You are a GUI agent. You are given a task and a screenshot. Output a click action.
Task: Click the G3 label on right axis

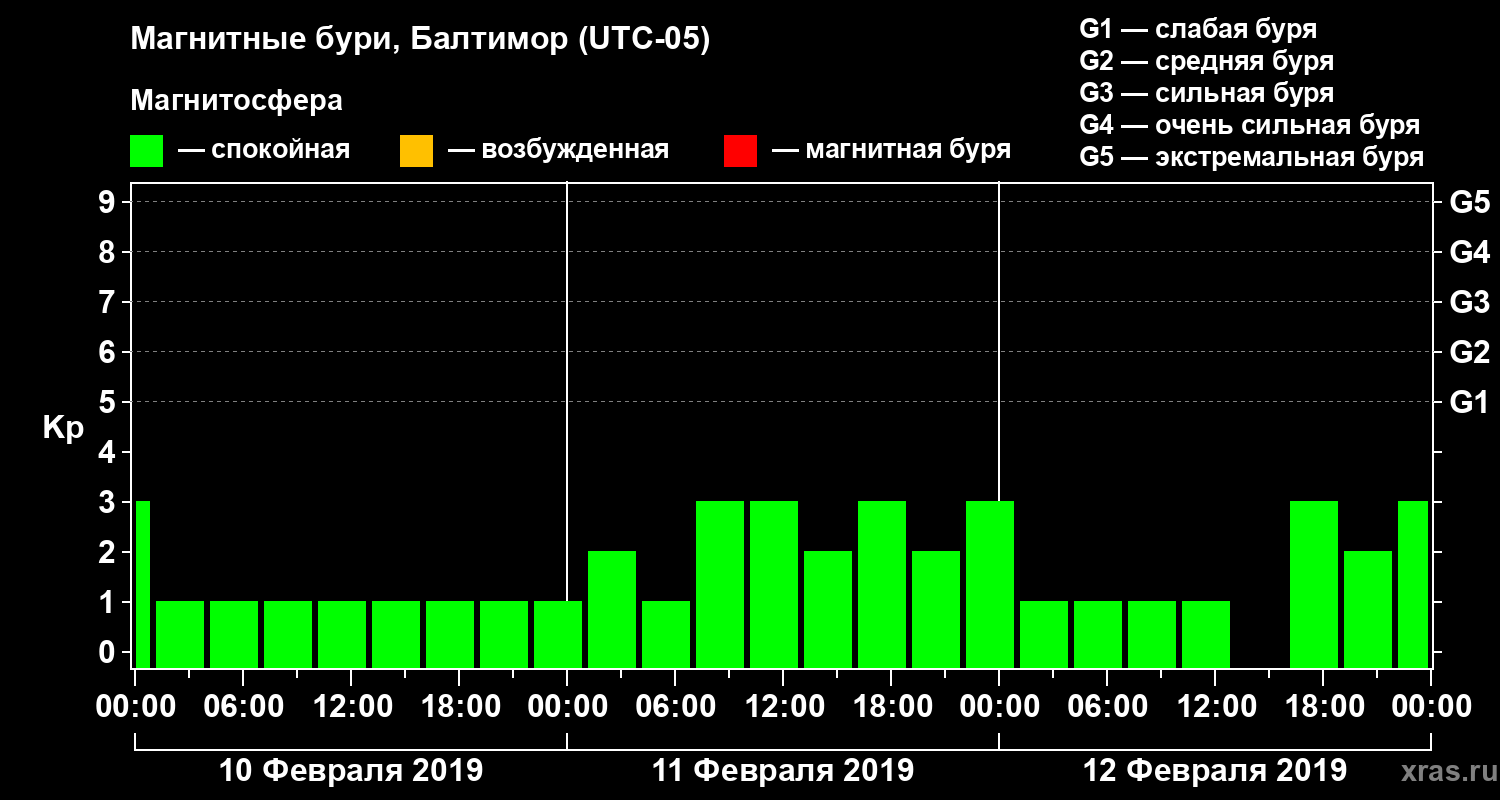[x=1469, y=302]
